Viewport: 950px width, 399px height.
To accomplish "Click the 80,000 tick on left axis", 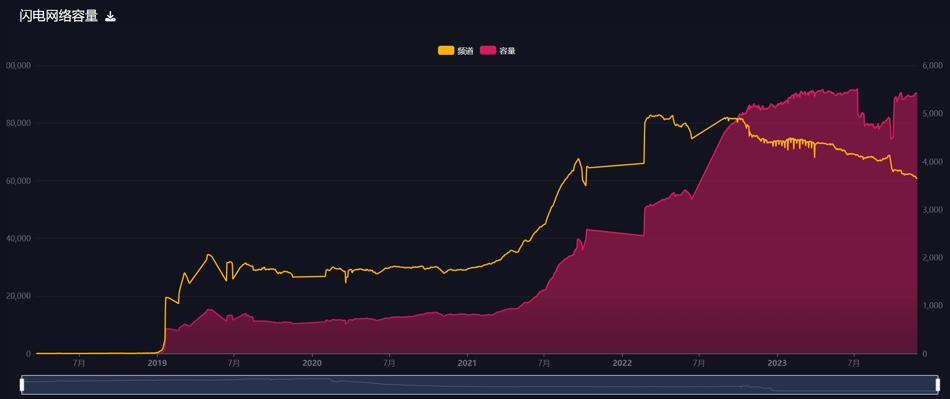I will pyautogui.click(x=18, y=123).
